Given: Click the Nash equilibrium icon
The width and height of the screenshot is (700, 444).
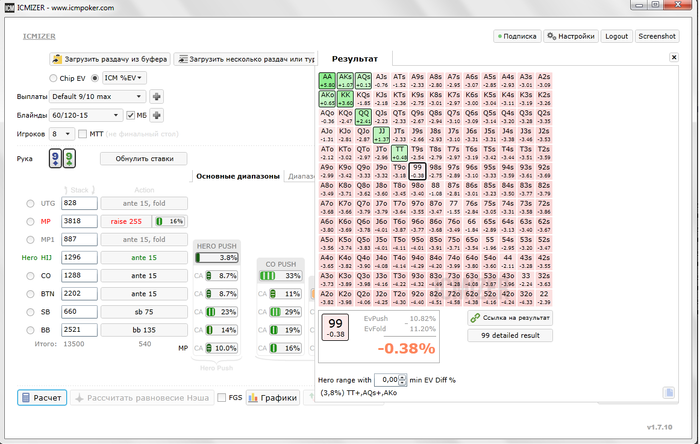Looking at the screenshot, I should [x=79, y=398].
